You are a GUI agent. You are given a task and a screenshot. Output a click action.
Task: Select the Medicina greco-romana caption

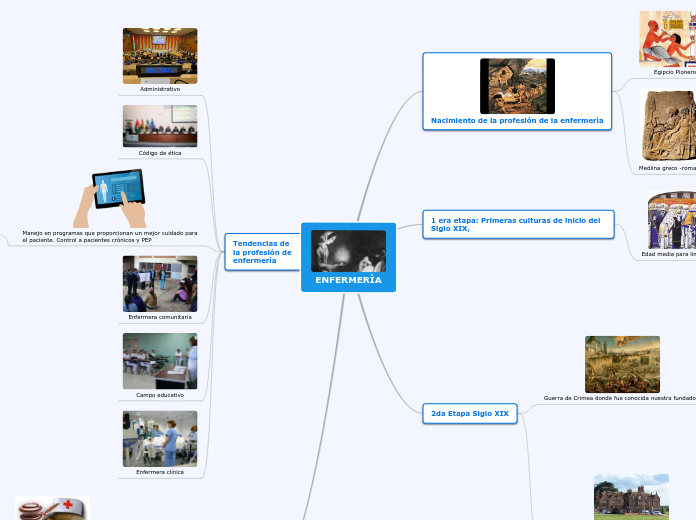(667, 168)
